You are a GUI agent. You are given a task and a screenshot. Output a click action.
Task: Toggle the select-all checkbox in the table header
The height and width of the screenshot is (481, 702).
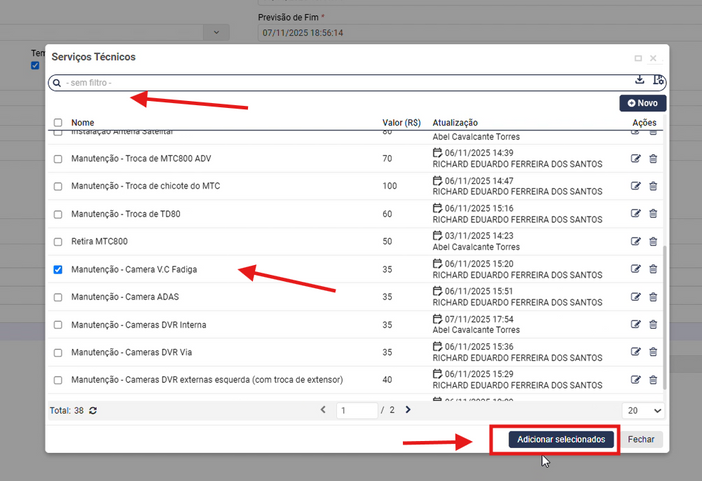coord(58,123)
